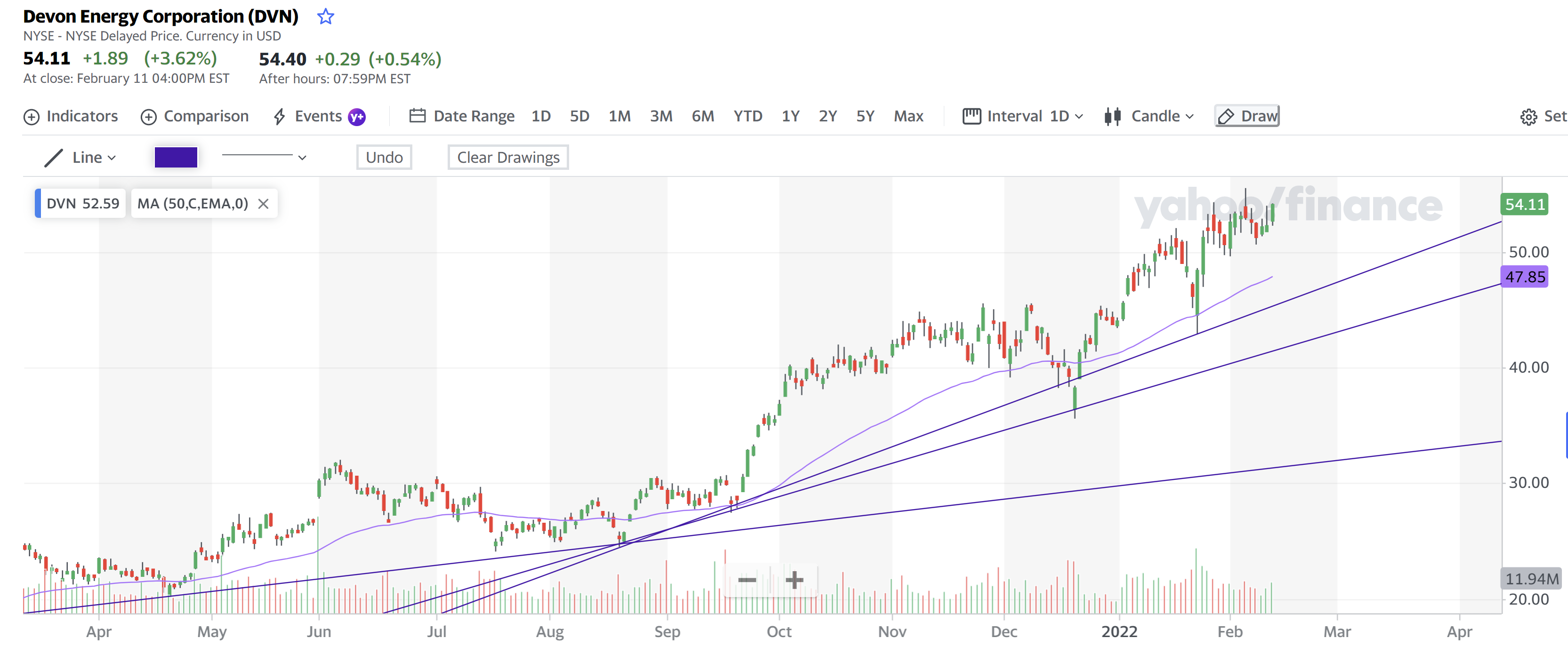Add DVN to watchlist with star icon
1568x662 pixels.
click(x=326, y=16)
